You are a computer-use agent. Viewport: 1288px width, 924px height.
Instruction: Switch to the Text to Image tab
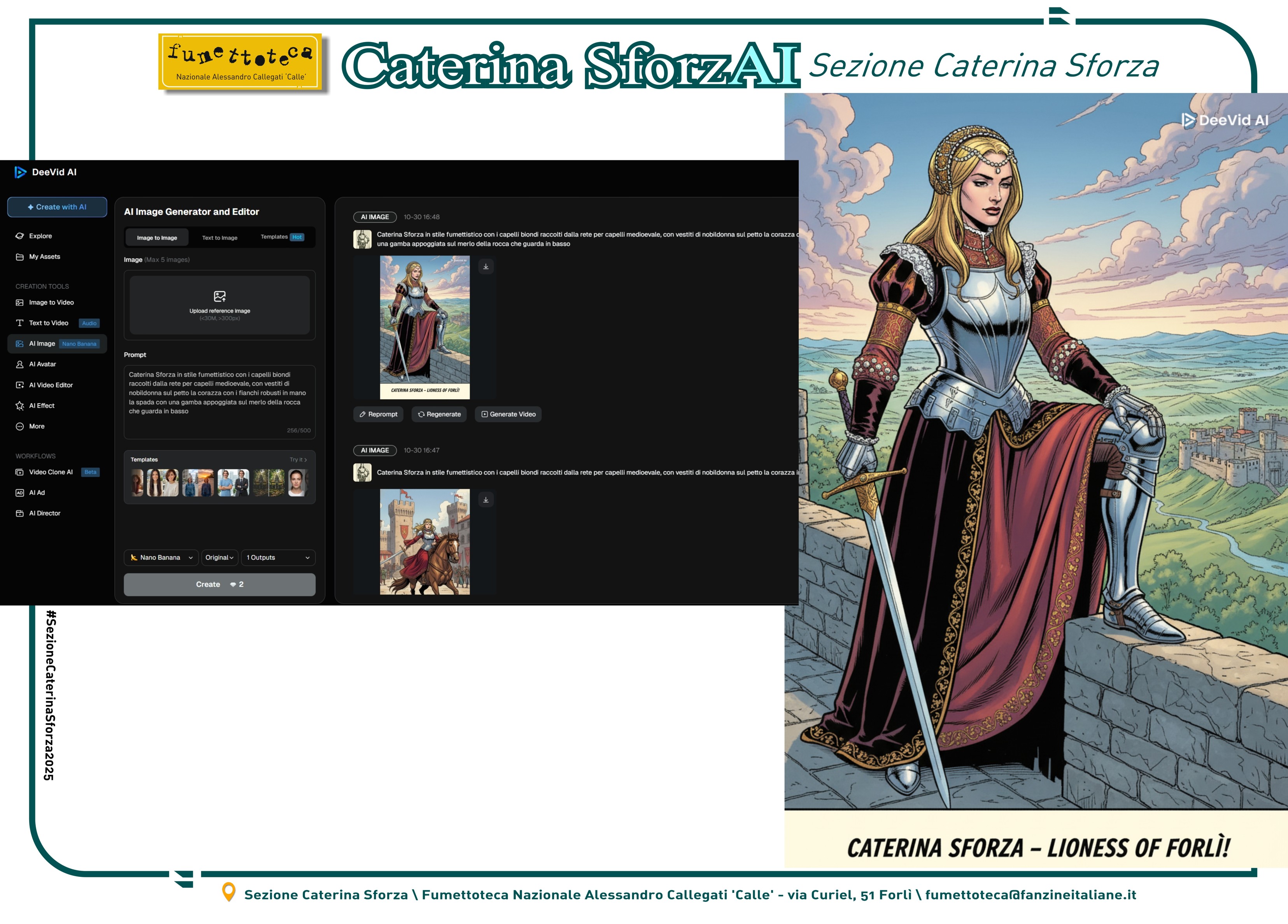(x=220, y=237)
